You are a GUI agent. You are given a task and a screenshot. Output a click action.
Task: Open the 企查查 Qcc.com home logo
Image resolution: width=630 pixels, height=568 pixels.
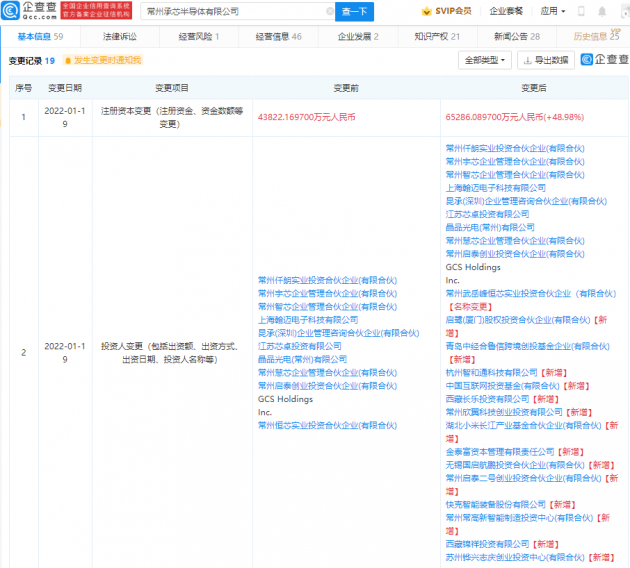[29, 10]
